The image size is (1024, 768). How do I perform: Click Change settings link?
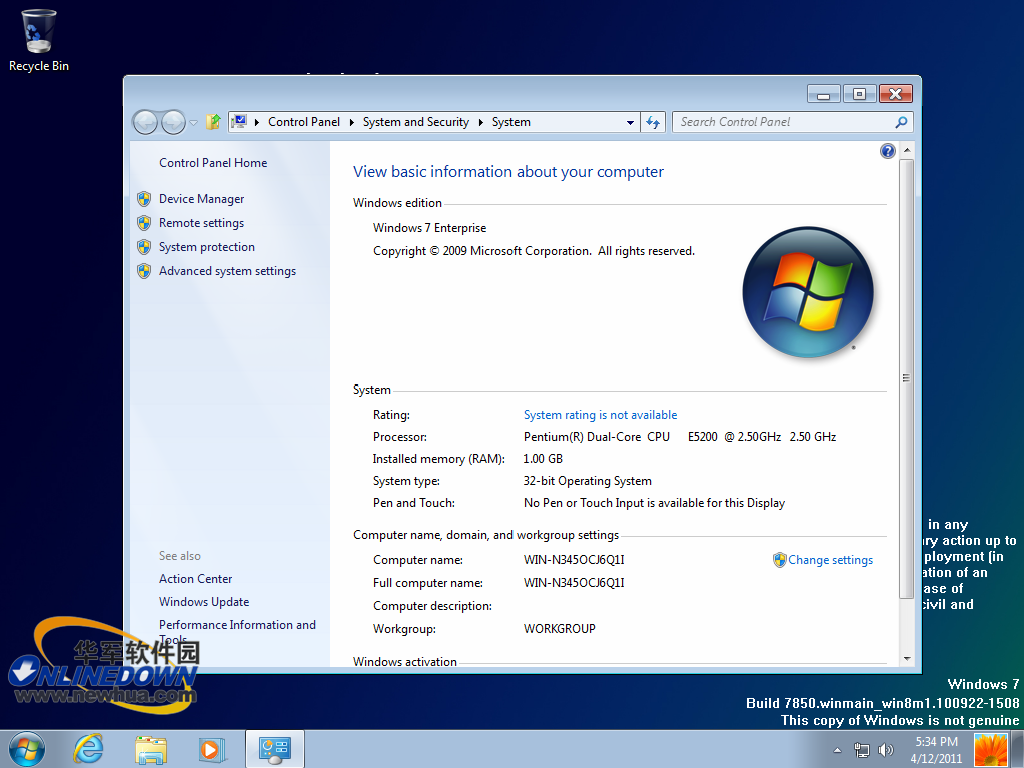tap(830, 560)
